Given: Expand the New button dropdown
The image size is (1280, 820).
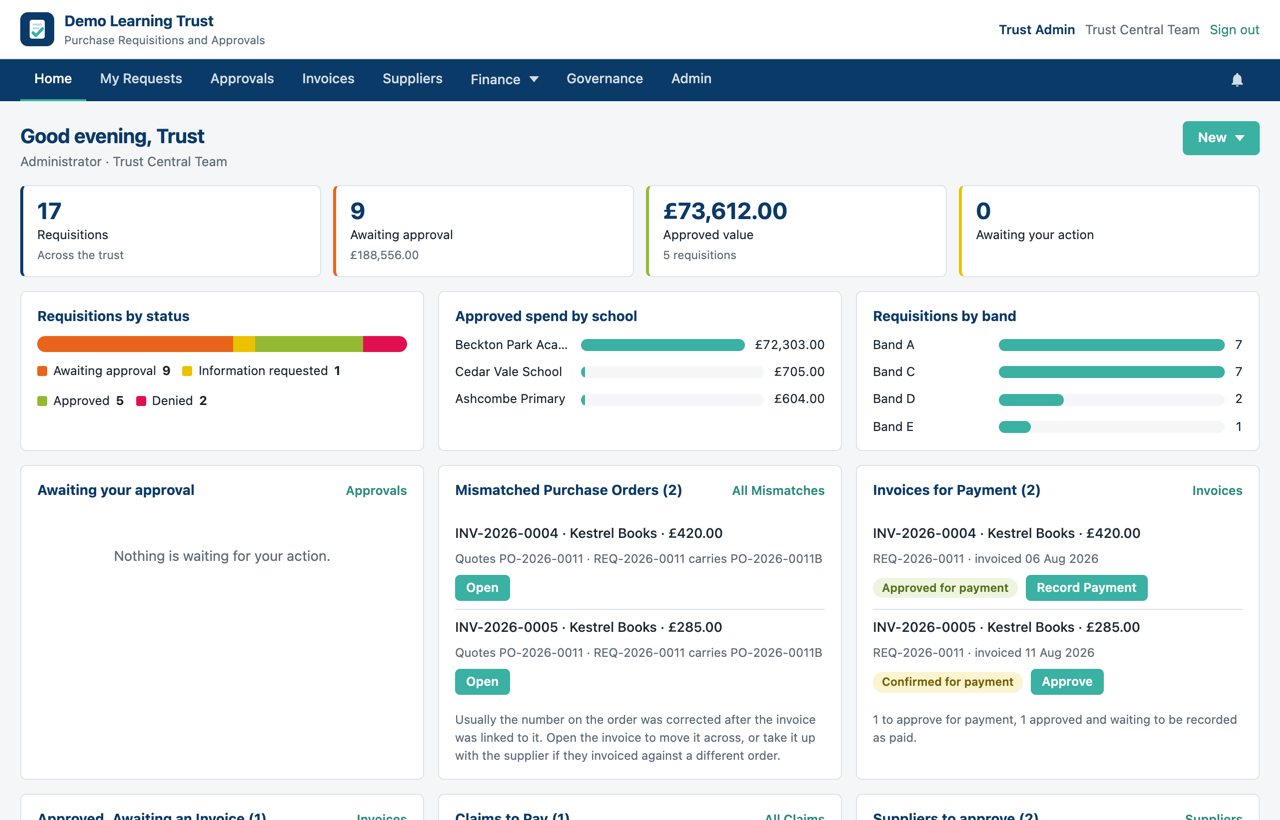Looking at the screenshot, I should [x=1221, y=138].
